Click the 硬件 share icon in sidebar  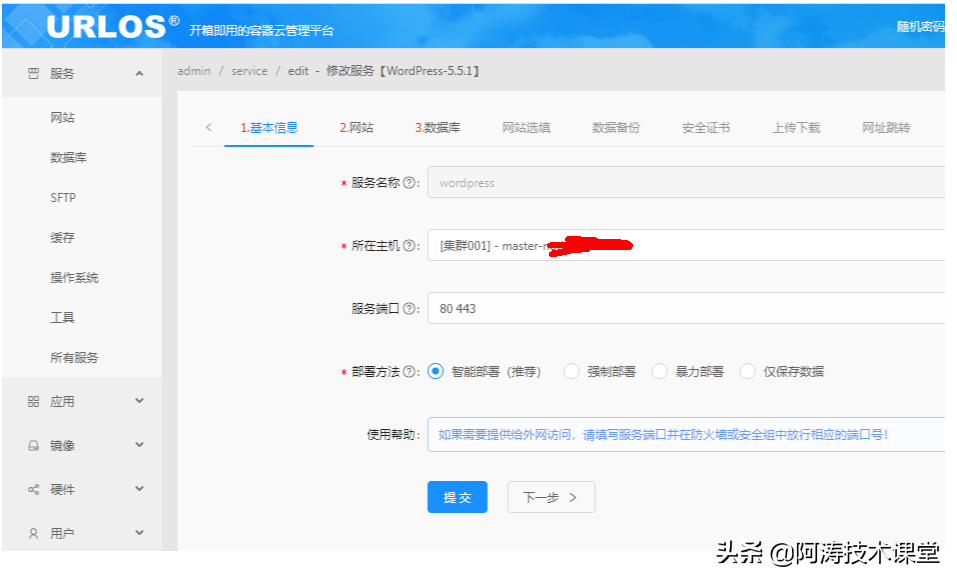pyautogui.click(x=34, y=489)
